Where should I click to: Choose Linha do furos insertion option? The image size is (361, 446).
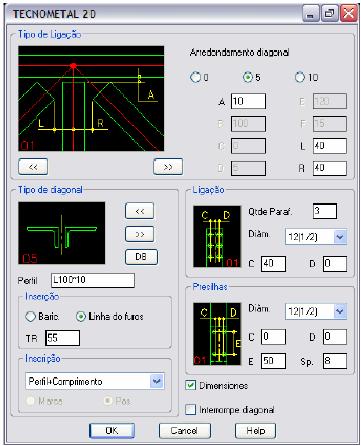click(81, 316)
